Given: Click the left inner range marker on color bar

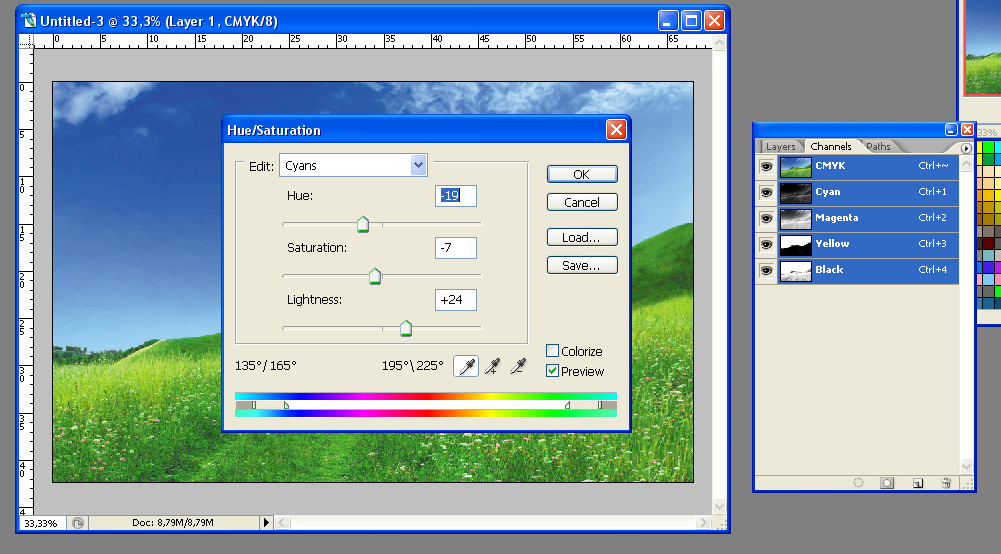Looking at the screenshot, I should (286, 405).
